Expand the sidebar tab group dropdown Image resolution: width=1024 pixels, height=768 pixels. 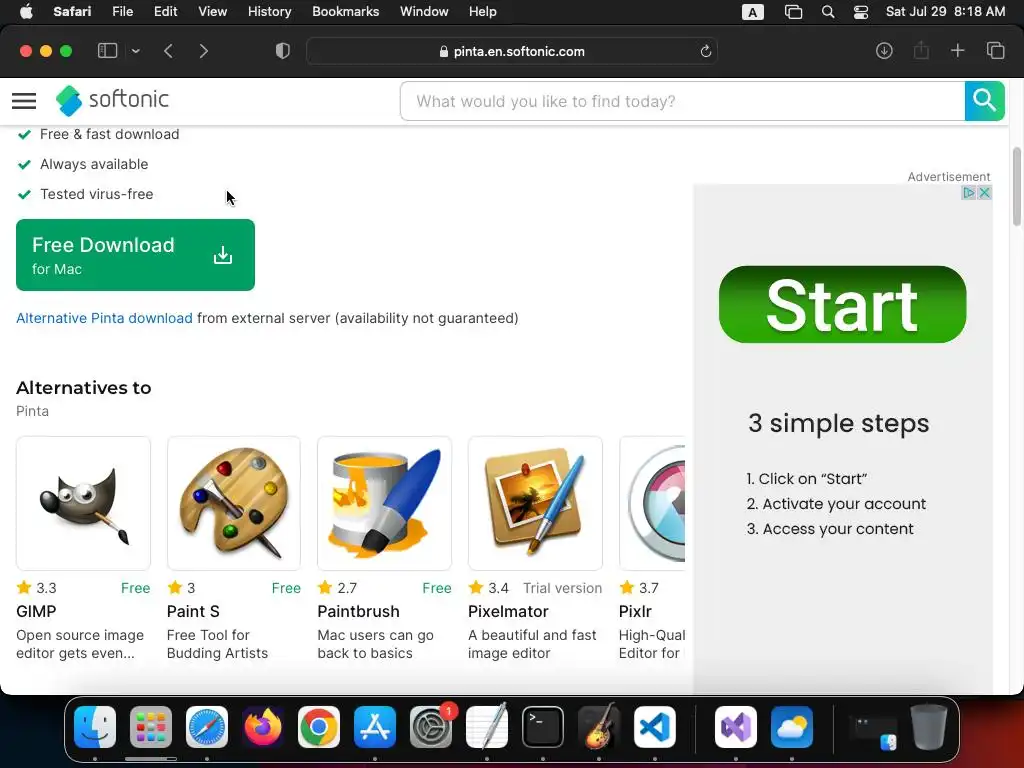(x=135, y=51)
